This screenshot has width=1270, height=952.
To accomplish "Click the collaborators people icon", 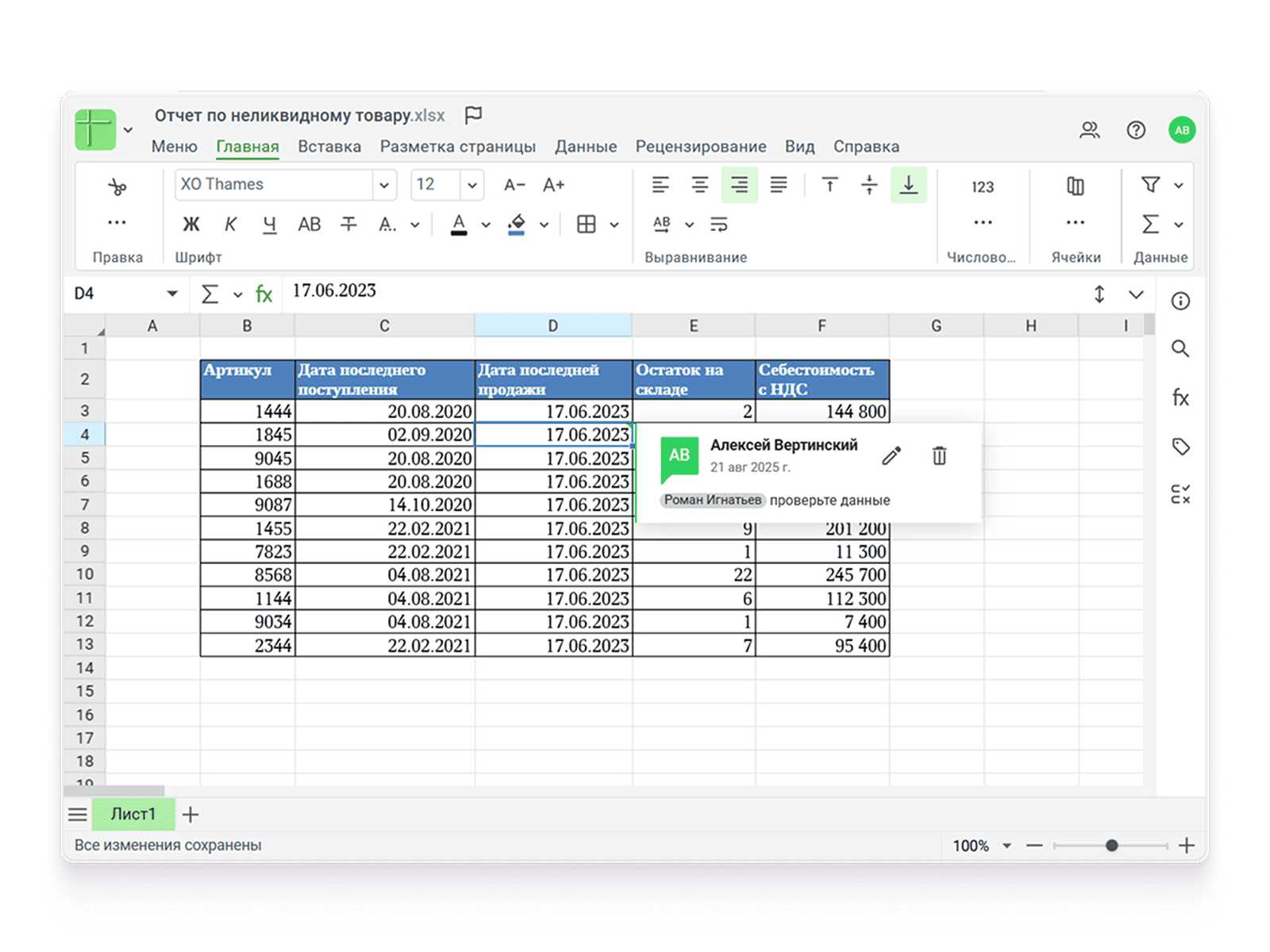I will click(1090, 130).
